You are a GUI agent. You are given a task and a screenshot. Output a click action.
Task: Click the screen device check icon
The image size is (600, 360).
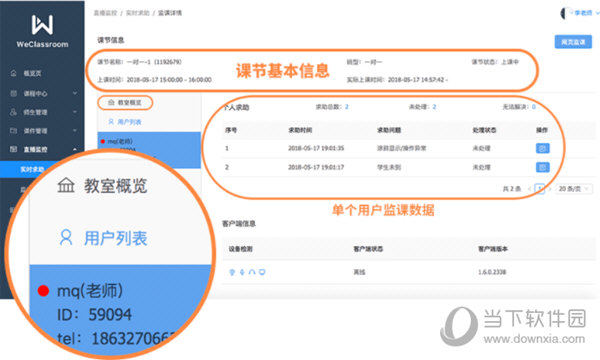click(262, 272)
